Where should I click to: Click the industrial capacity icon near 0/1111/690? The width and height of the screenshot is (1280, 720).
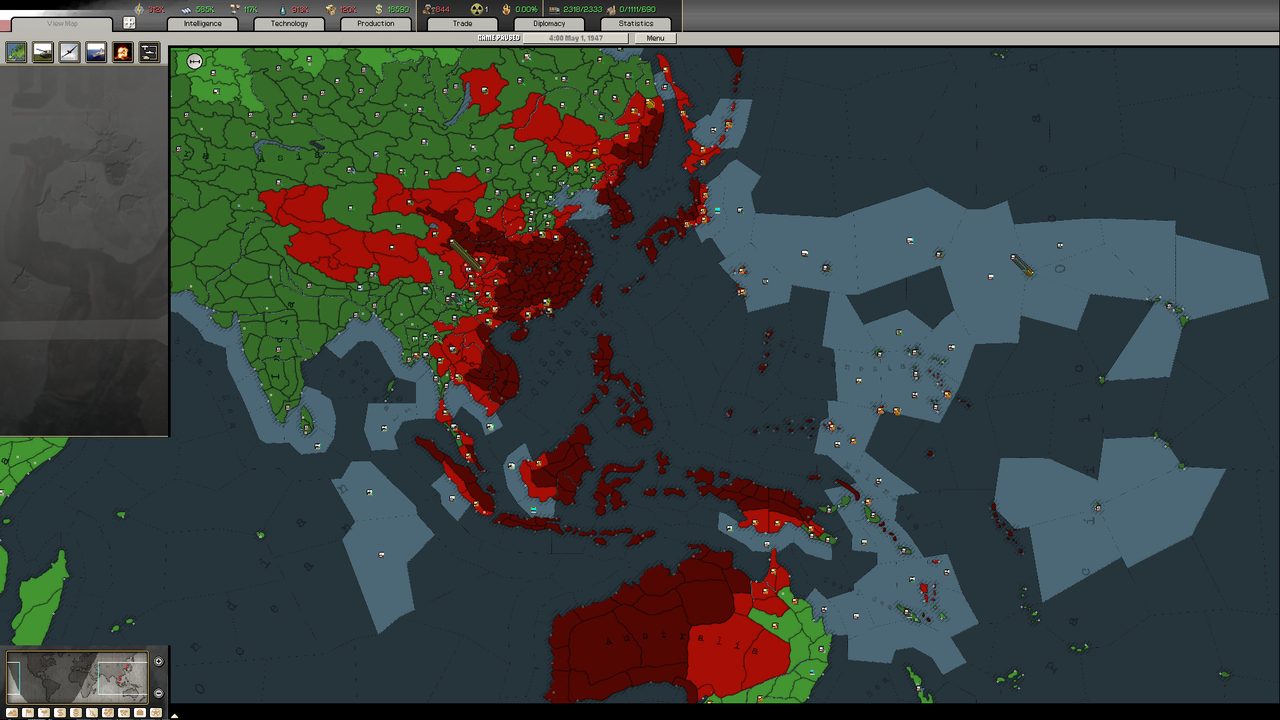tap(610, 9)
